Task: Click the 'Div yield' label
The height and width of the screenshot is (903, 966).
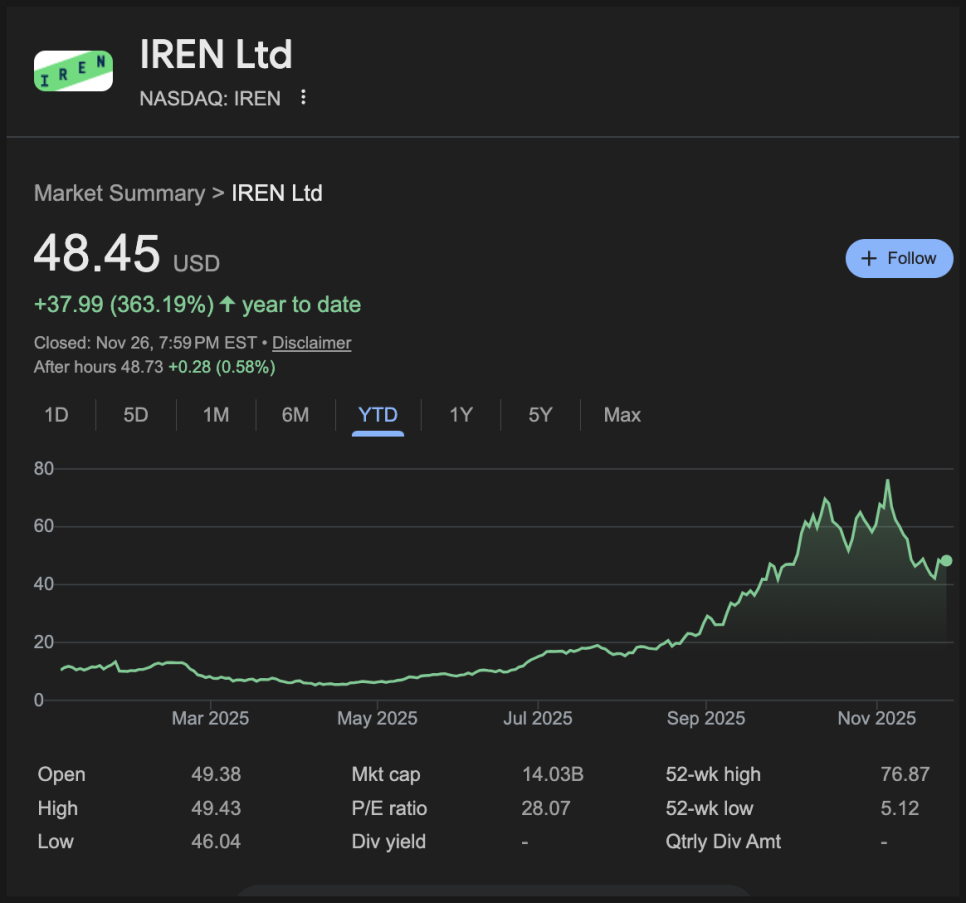Action: [x=389, y=841]
